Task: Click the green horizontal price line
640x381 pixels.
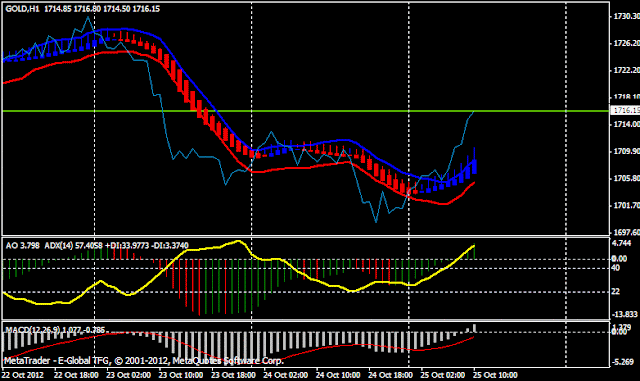Action: [305, 111]
